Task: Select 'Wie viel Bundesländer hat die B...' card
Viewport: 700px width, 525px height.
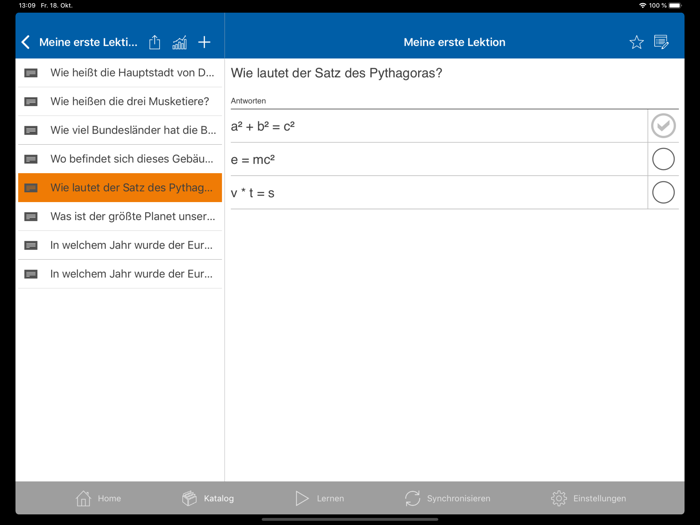Action: 120,130
